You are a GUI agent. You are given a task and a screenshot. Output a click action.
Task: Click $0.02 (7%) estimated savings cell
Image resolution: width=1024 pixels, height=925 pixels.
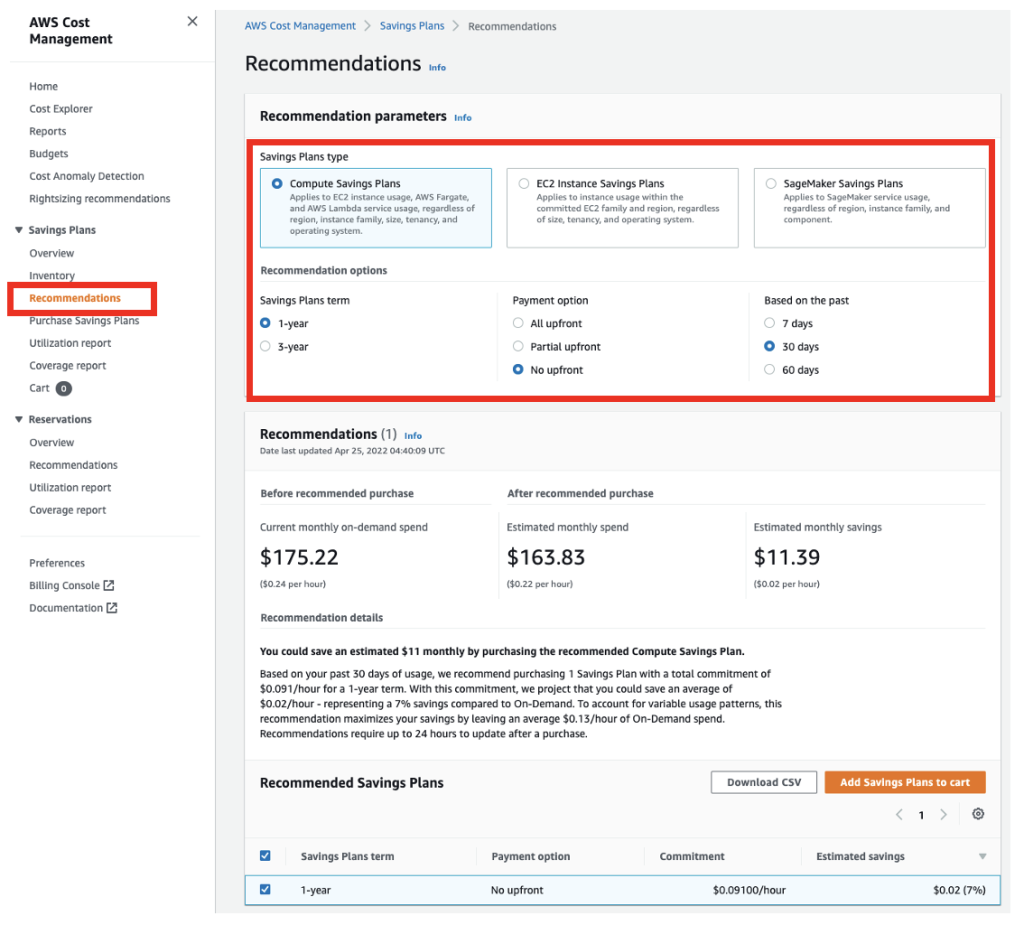959,890
